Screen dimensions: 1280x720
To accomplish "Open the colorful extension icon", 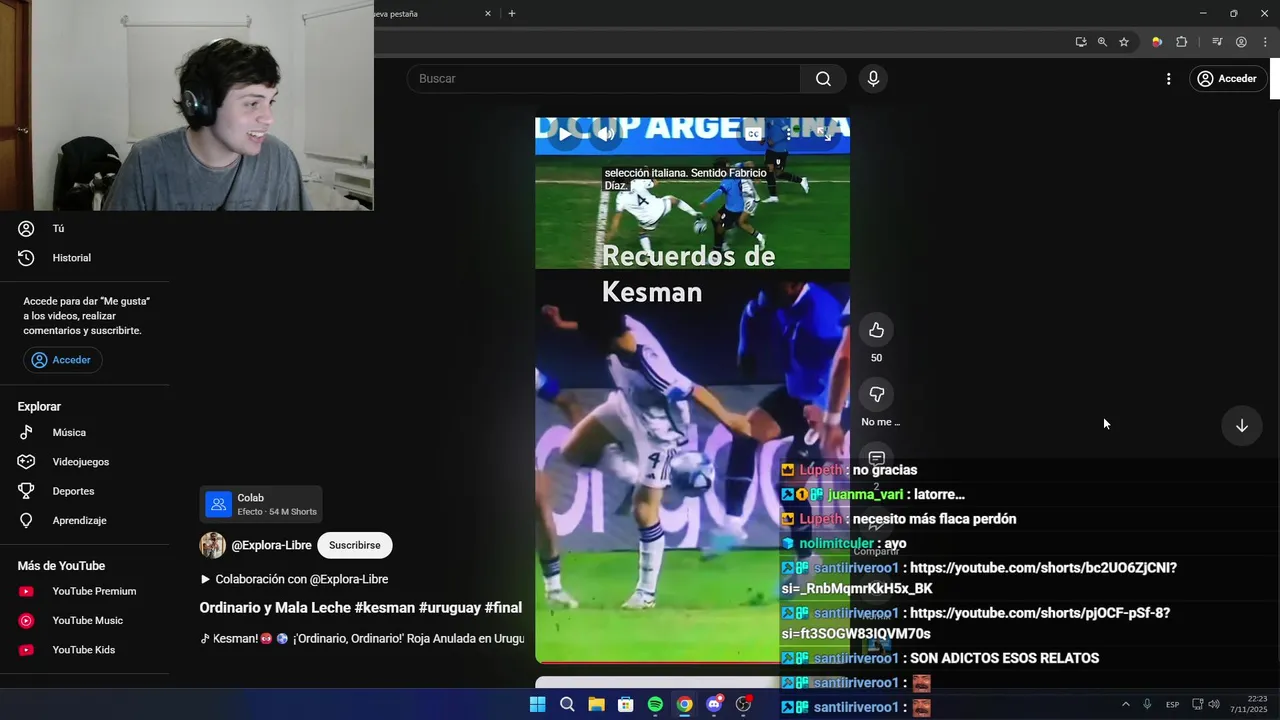I will coord(1157,42).
